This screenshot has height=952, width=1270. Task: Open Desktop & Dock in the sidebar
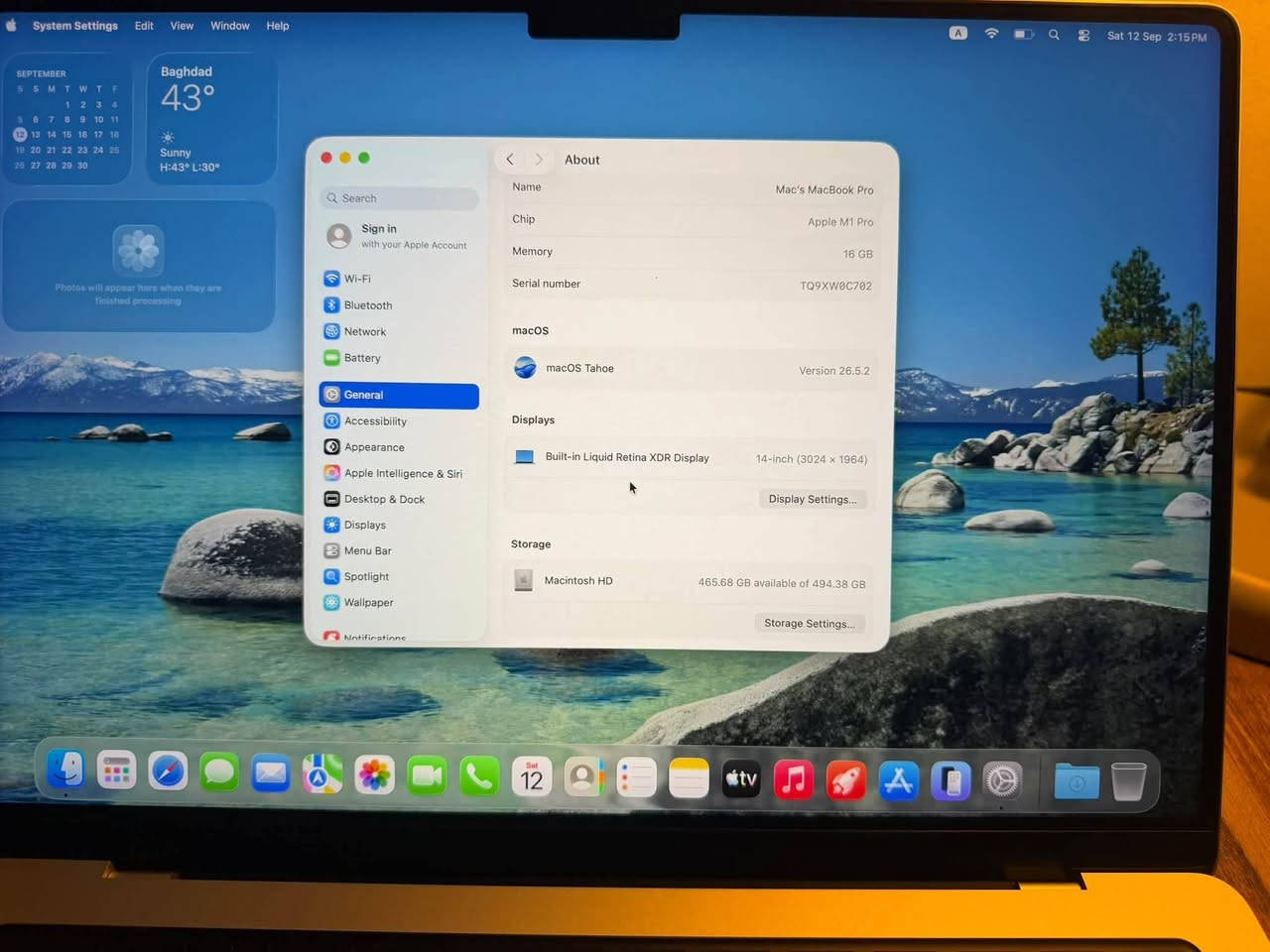[399, 499]
